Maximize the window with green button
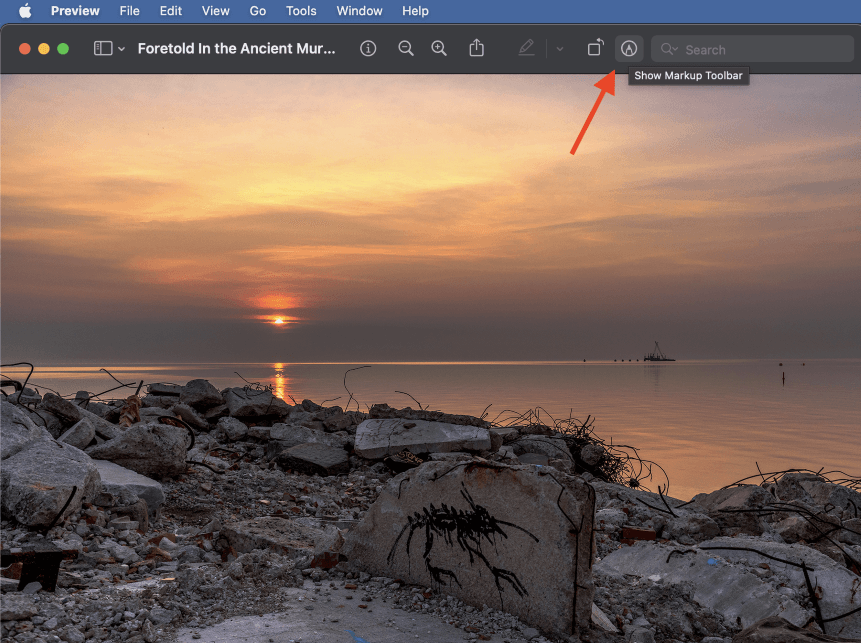 [63, 49]
